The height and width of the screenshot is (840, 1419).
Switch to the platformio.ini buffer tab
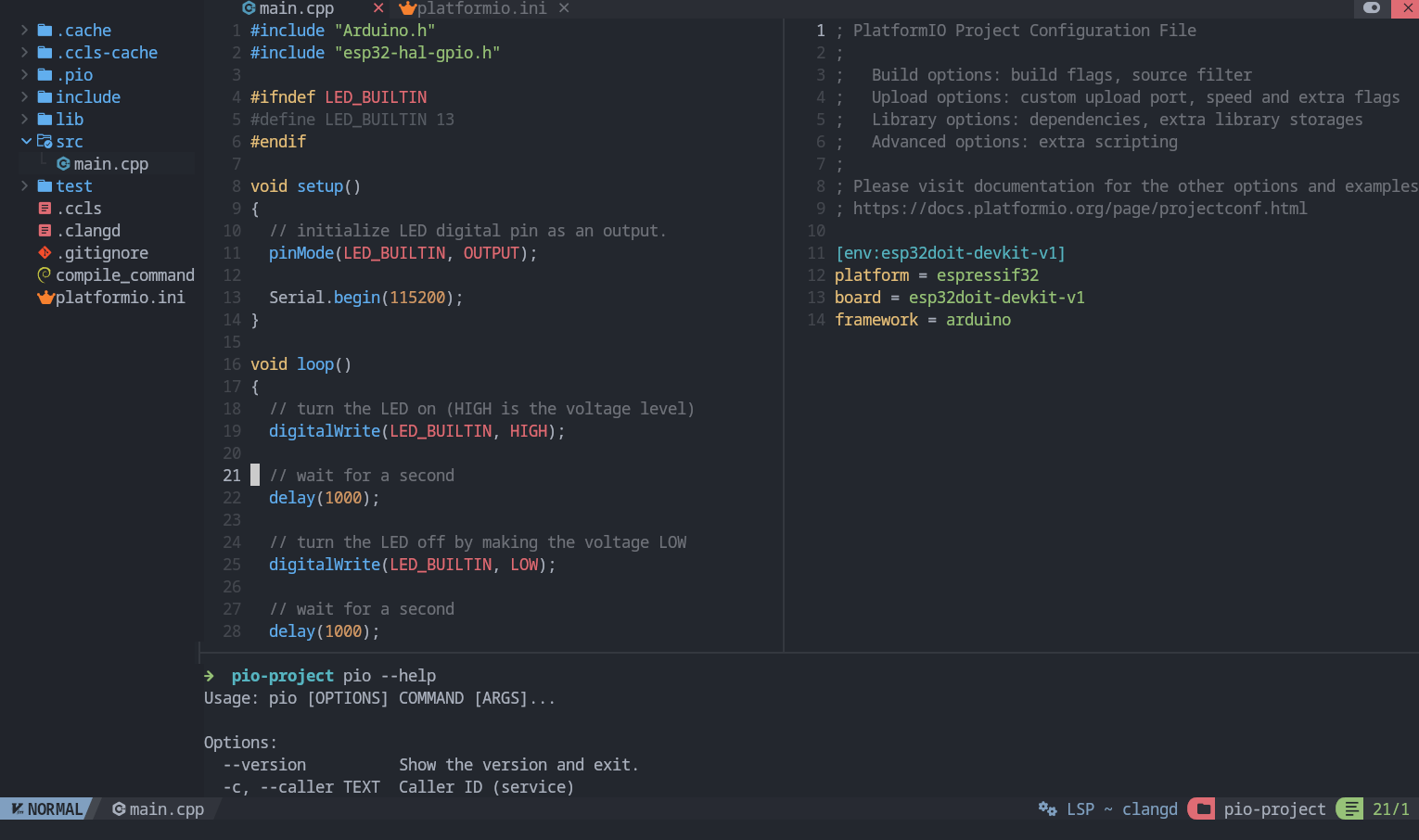[x=482, y=8]
